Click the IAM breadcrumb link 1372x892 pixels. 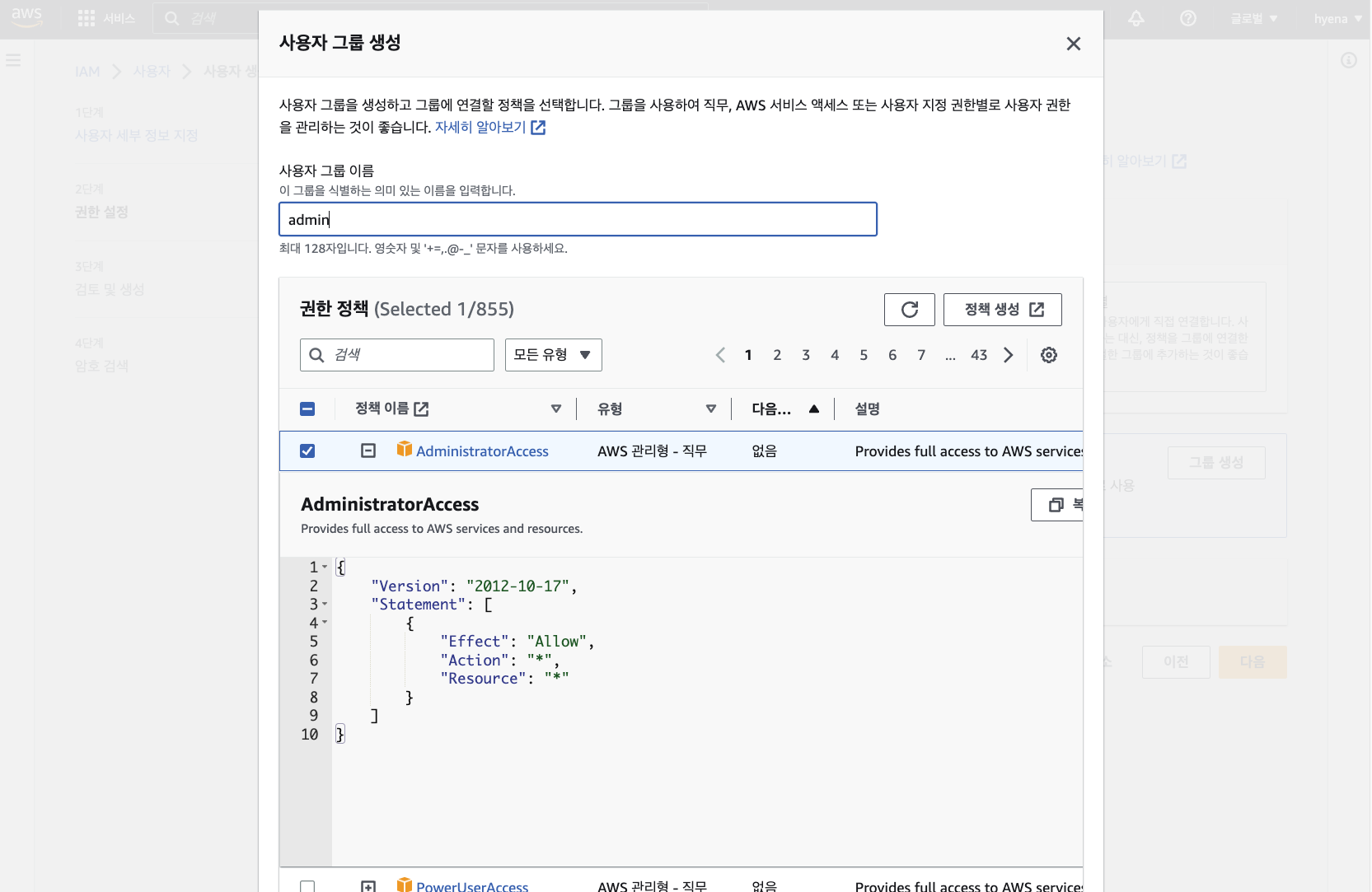(x=87, y=72)
